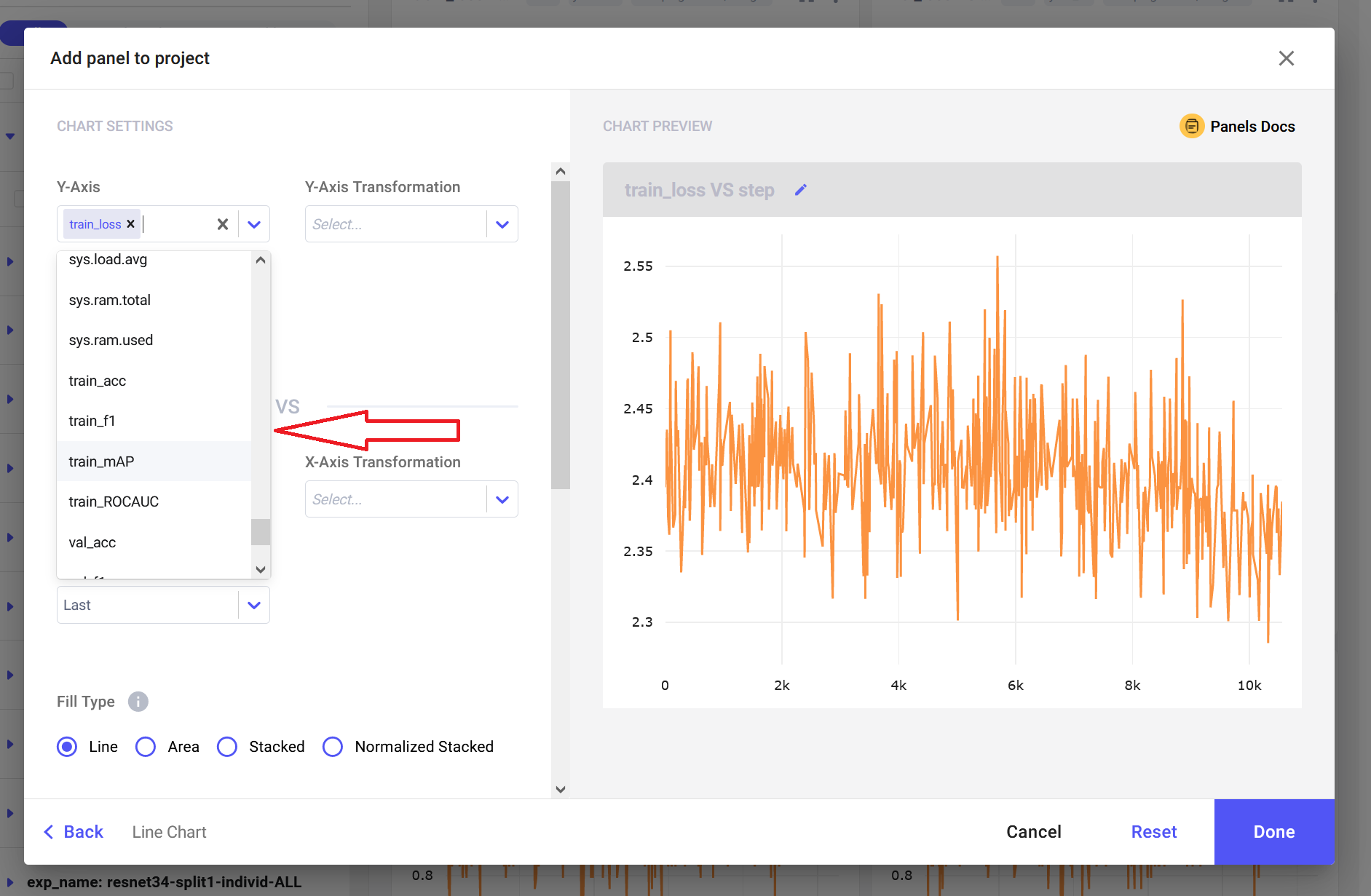Focus the Y-Axis metric search input
The image size is (1371, 896).
coord(175,224)
